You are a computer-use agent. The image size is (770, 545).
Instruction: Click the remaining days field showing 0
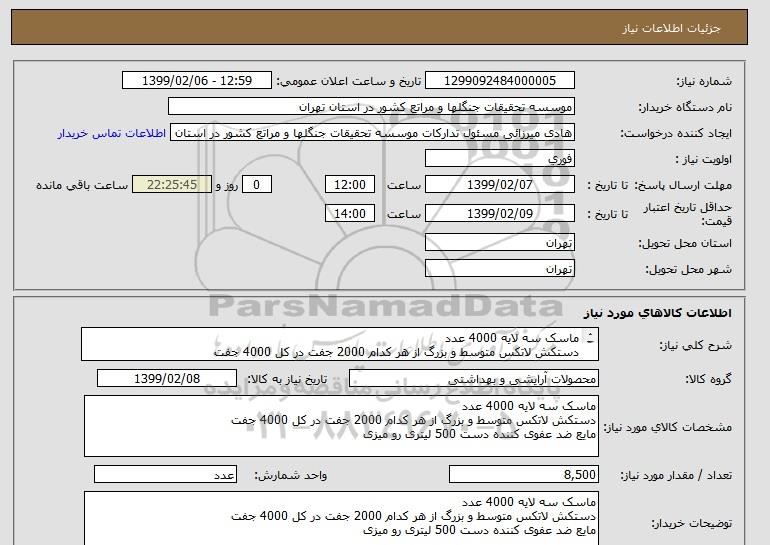tap(256, 185)
